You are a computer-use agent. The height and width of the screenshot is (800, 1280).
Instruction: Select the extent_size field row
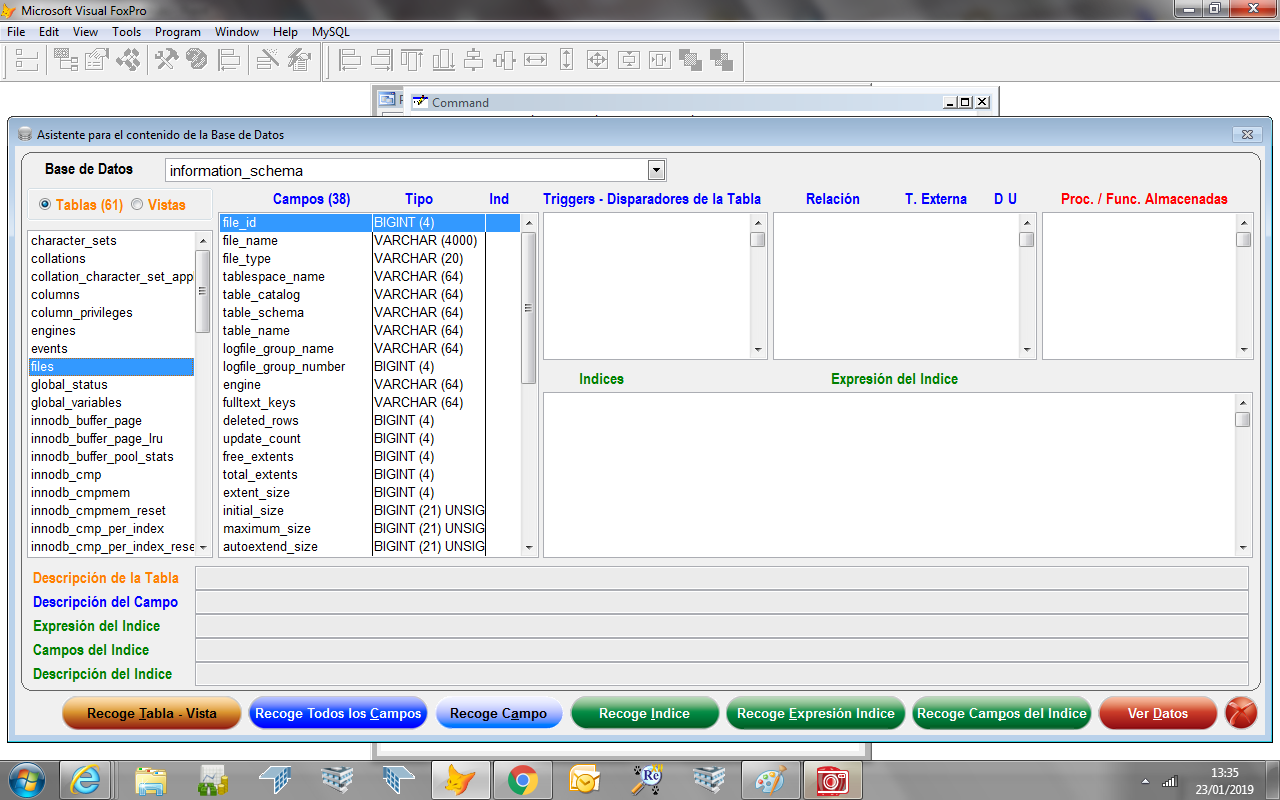tap(370, 493)
